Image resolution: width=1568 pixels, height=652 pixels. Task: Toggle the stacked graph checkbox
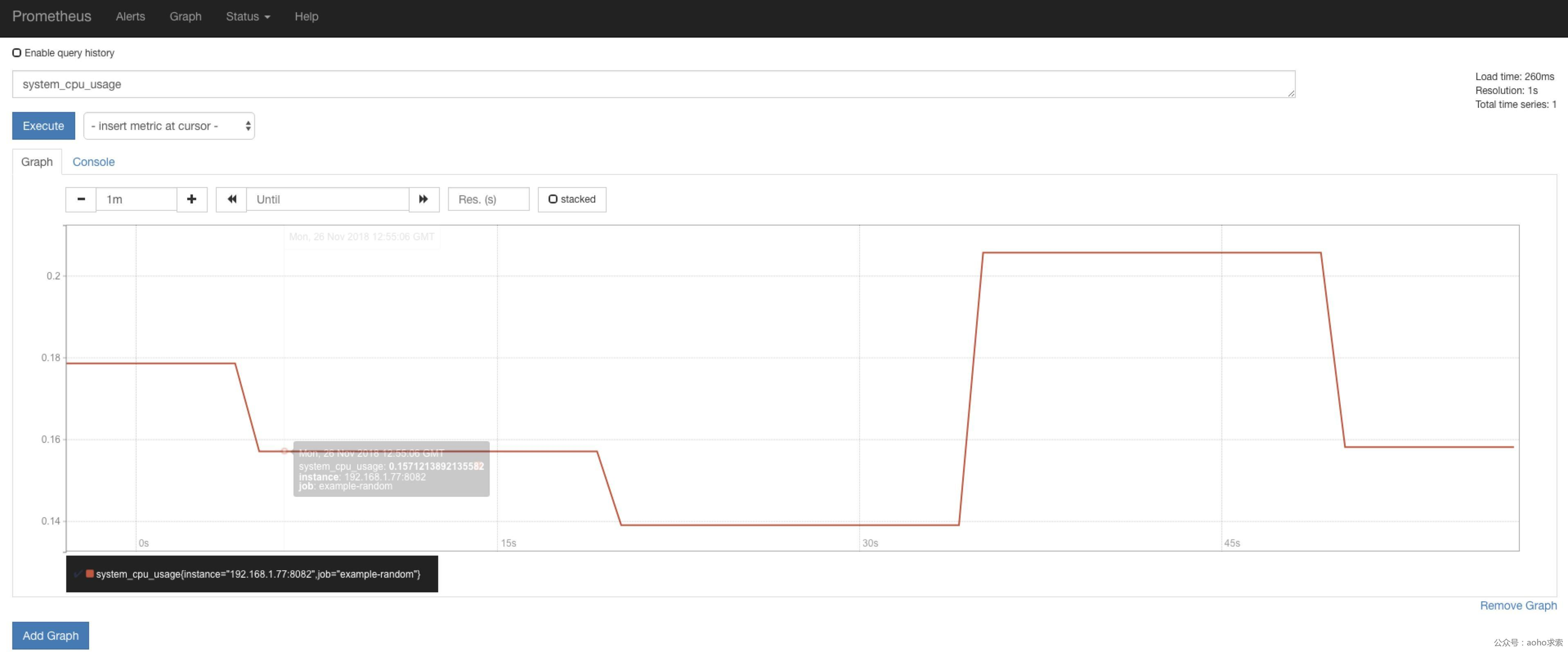coord(553,200)
